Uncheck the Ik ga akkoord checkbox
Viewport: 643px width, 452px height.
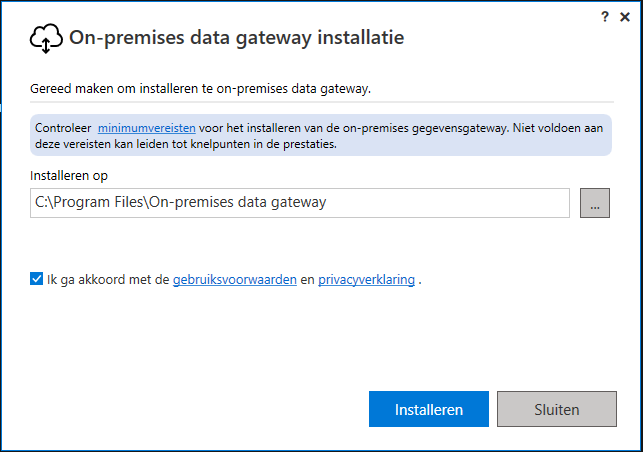pyautogui.click(x=36, y=279)
